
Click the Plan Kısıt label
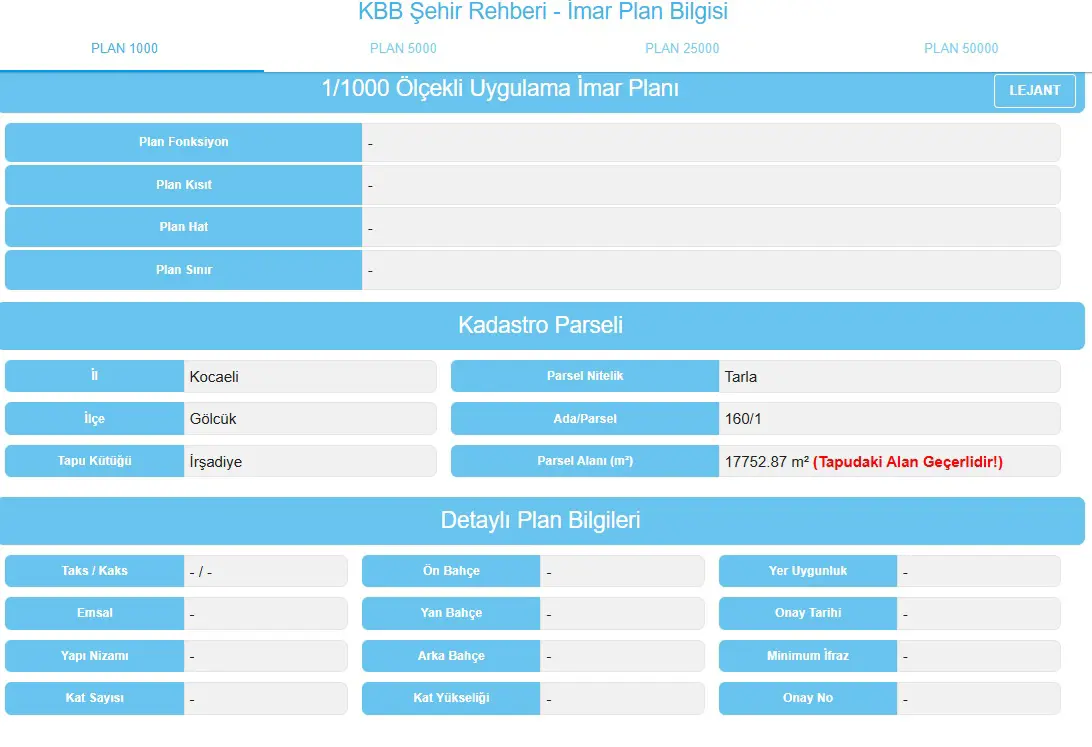coord(183,184)
